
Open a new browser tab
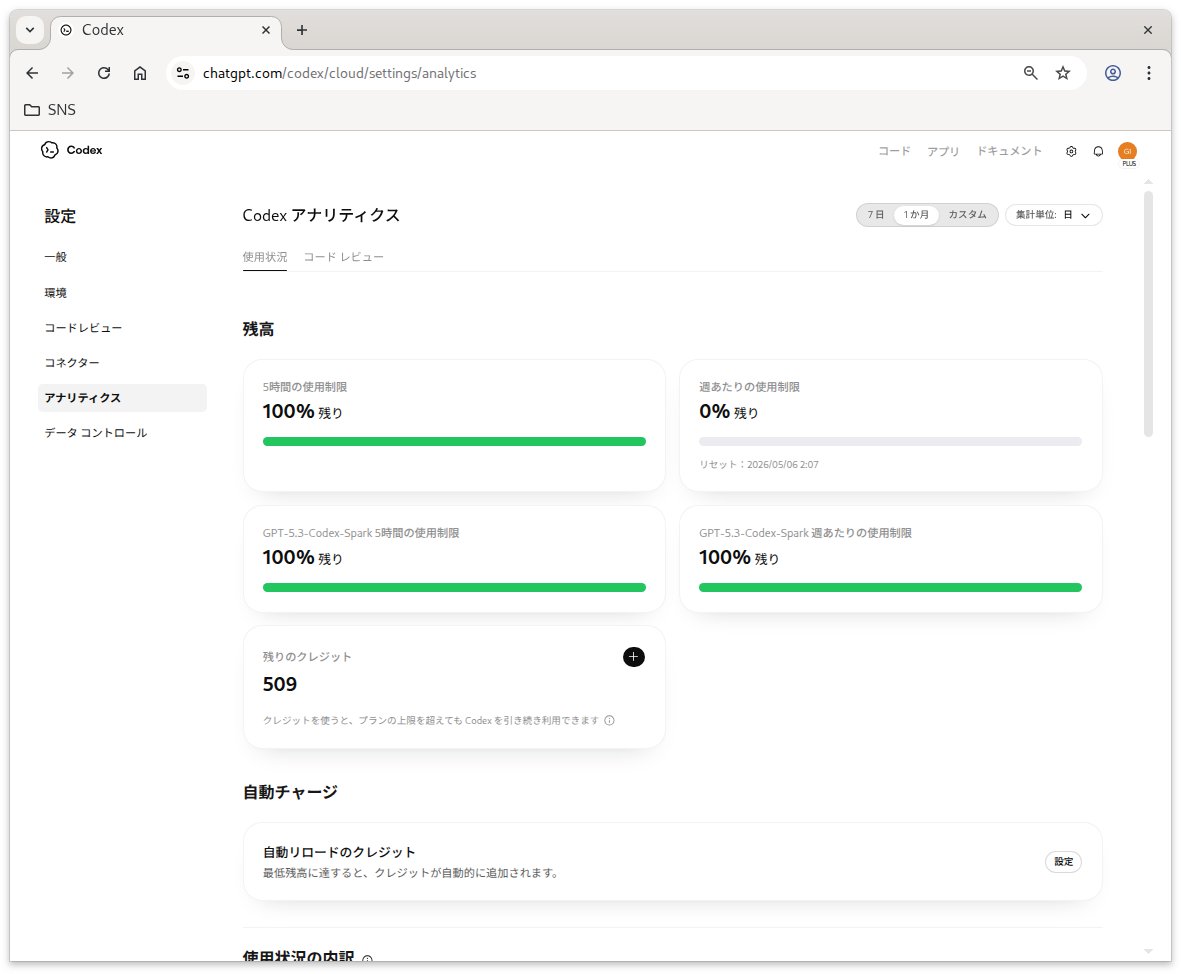[302, 30]
